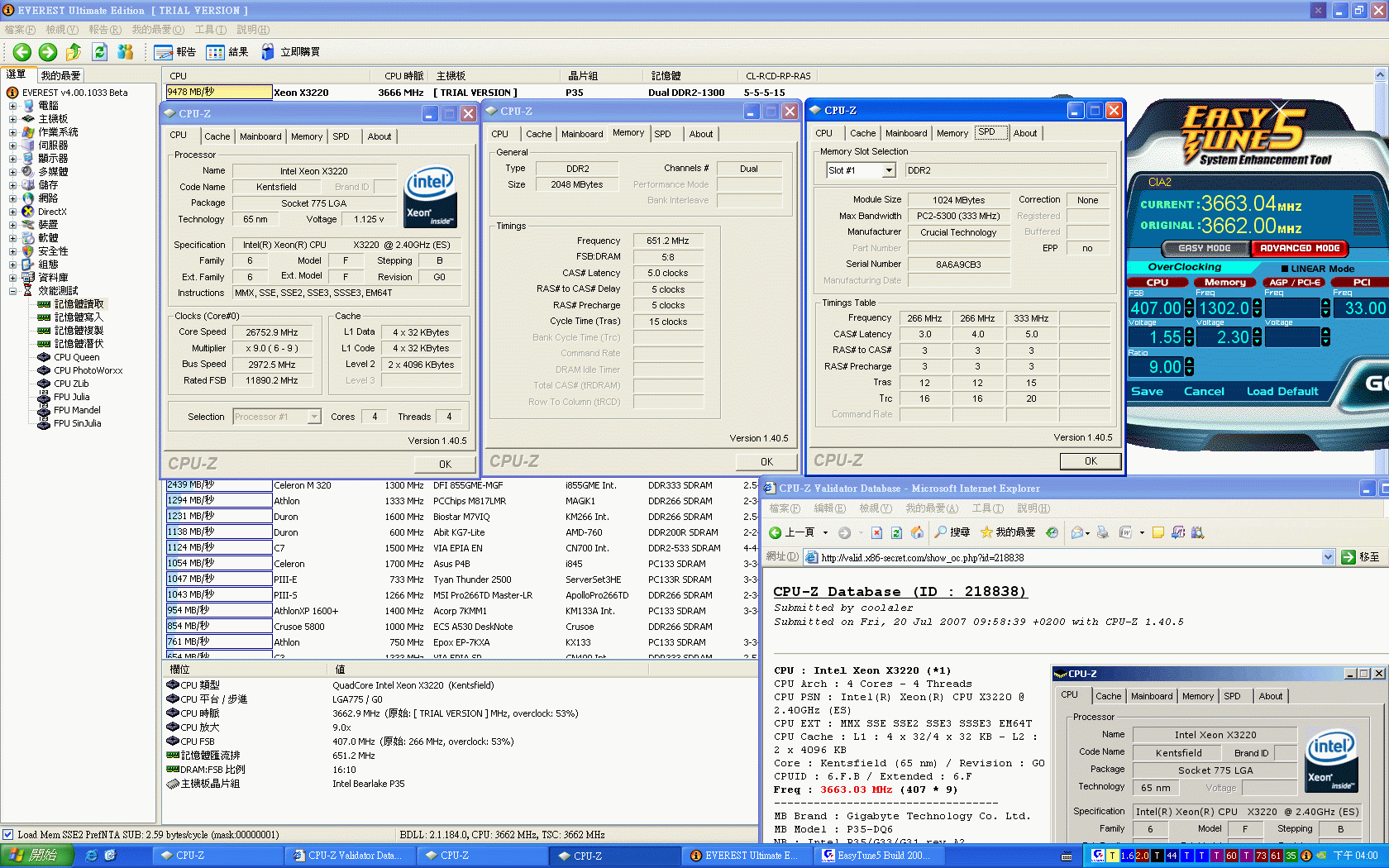Select Celeron M 320 result row
The image size is (1389, 868).
(x=461, y=485)
